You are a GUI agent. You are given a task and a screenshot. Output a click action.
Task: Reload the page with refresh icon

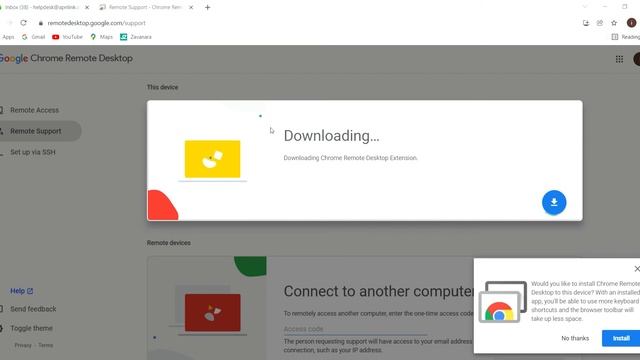point(24,23)
